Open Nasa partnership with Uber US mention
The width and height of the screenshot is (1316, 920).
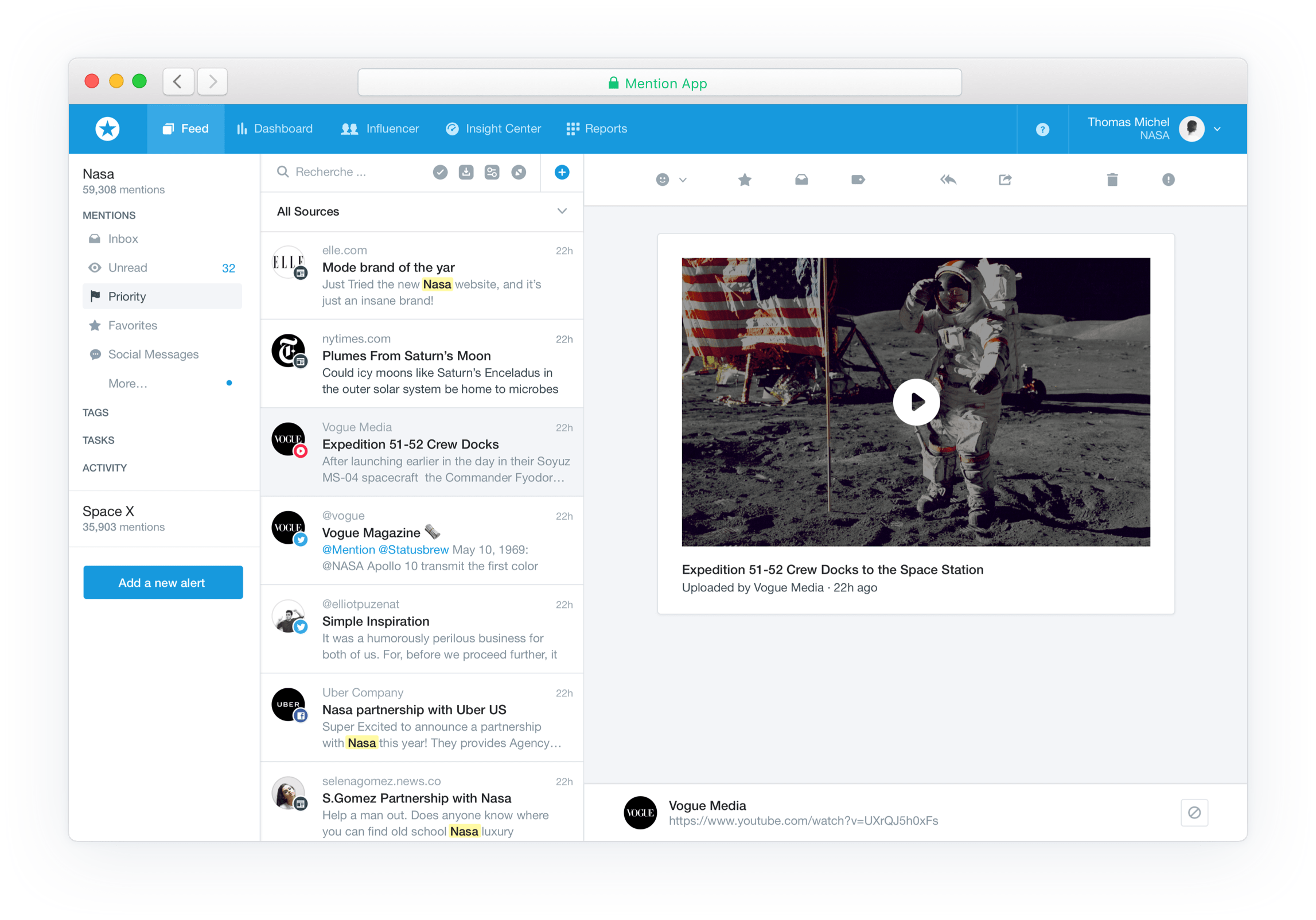[x=422, y=718]
